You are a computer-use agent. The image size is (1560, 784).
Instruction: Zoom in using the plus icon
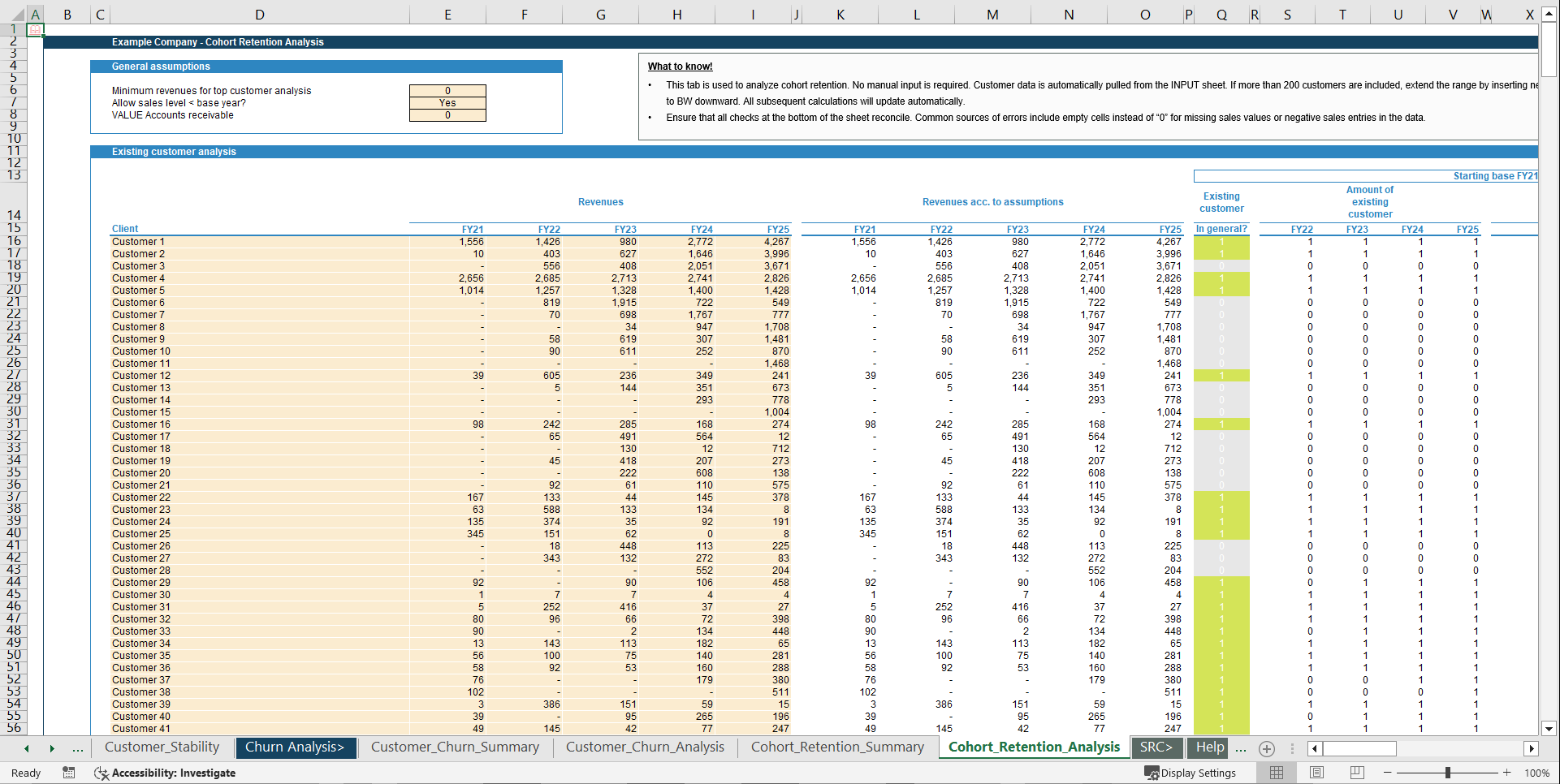click(1506, 773)
